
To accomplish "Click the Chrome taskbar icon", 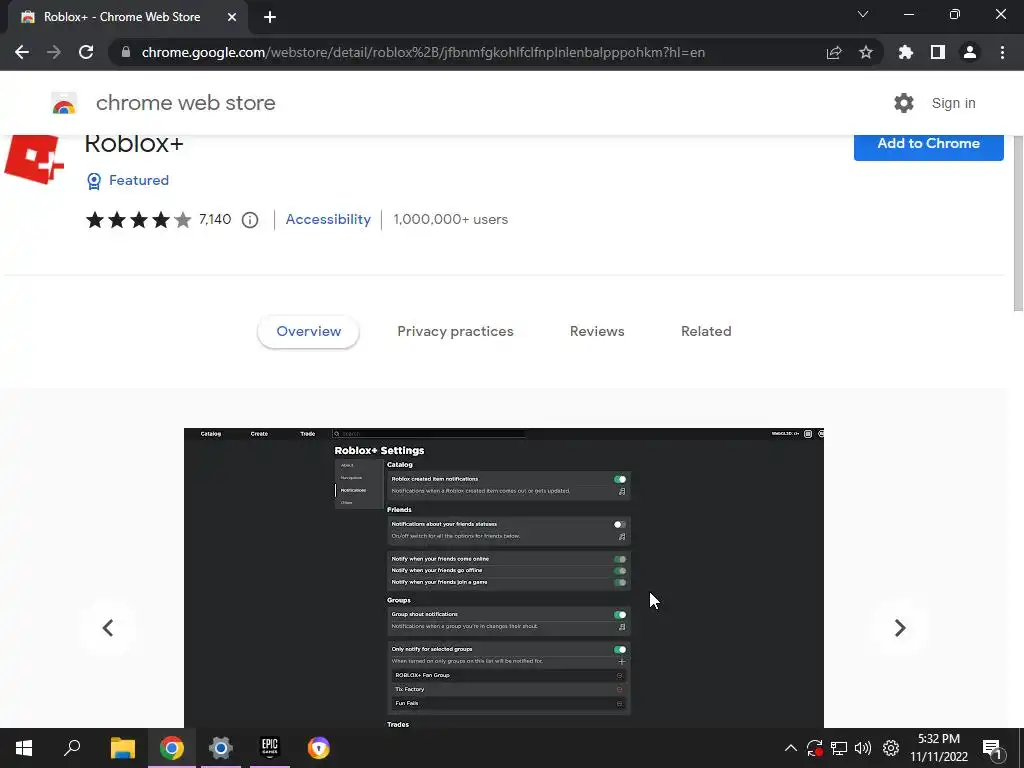I will (172, 748).
